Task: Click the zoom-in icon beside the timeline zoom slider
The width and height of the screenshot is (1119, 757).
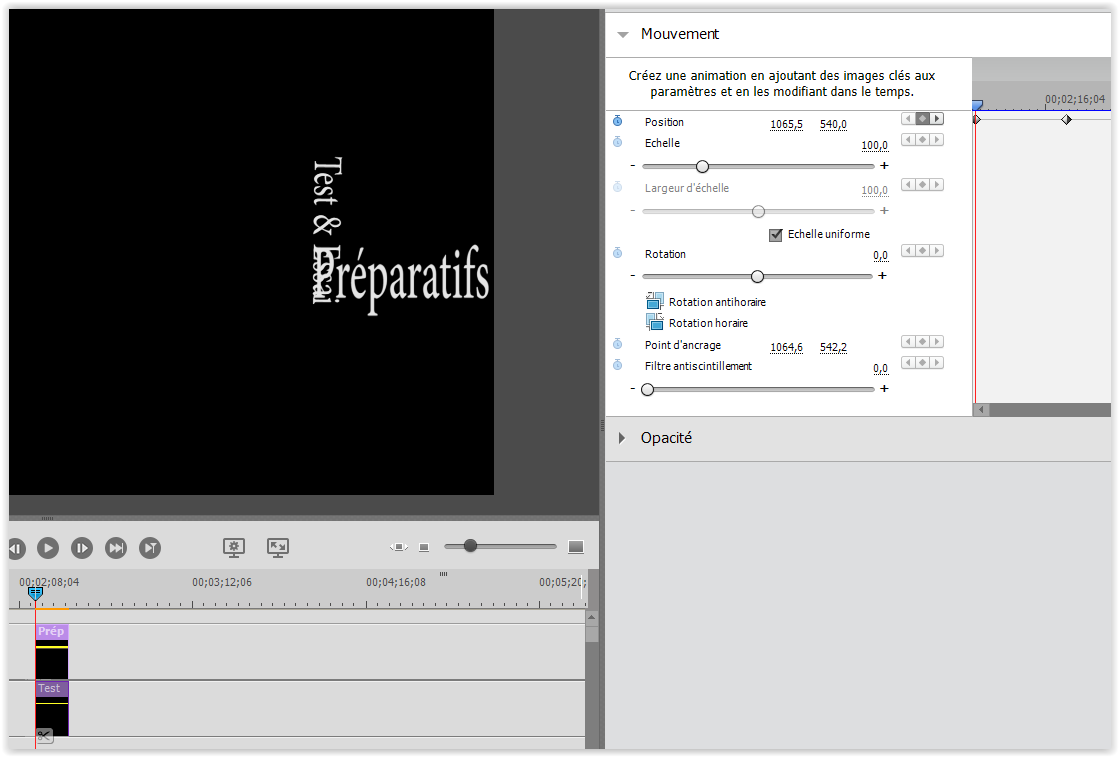Action: tap(575, 547)
